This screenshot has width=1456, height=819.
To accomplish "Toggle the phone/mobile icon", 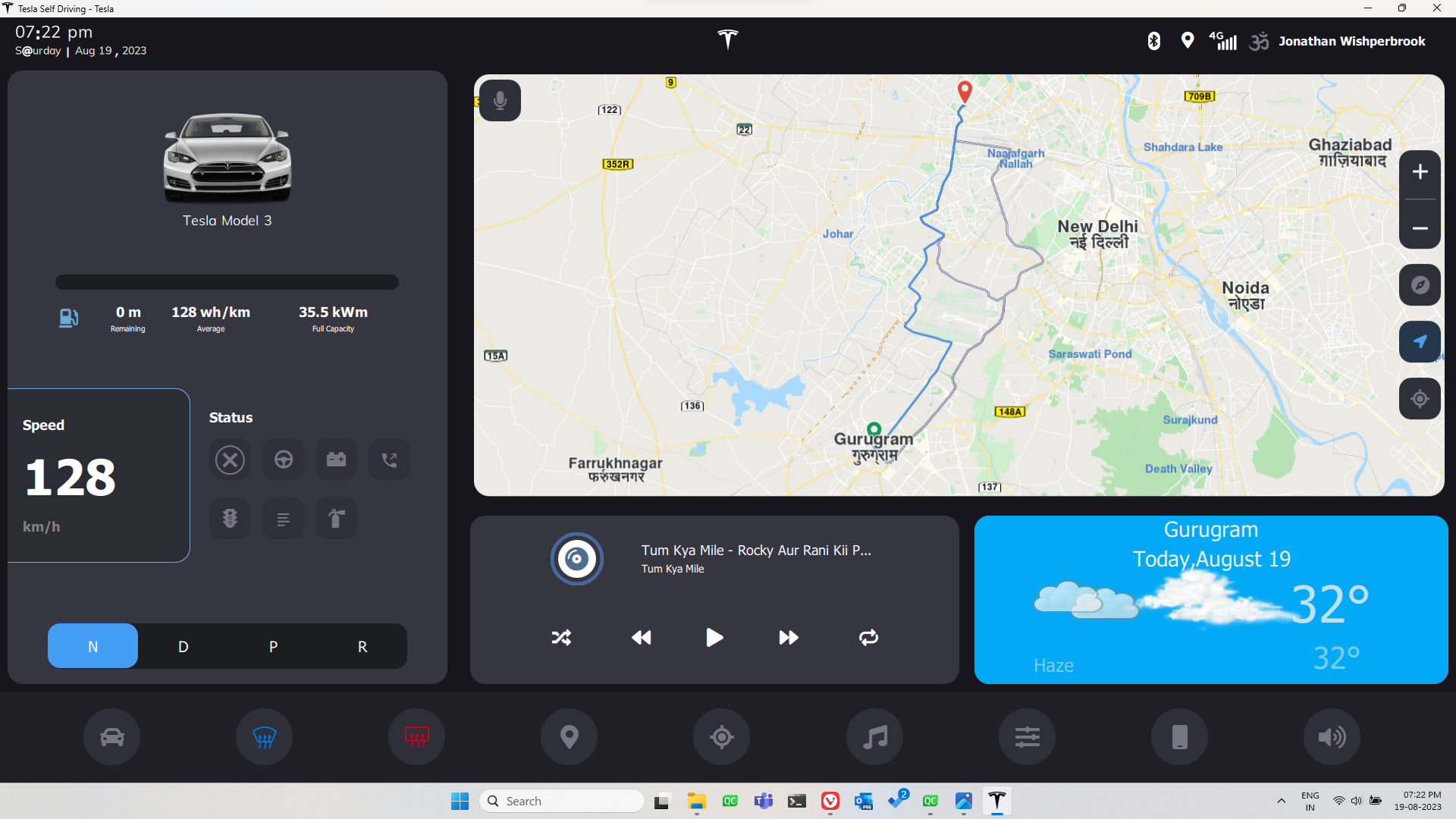I will coord(1178,737).
